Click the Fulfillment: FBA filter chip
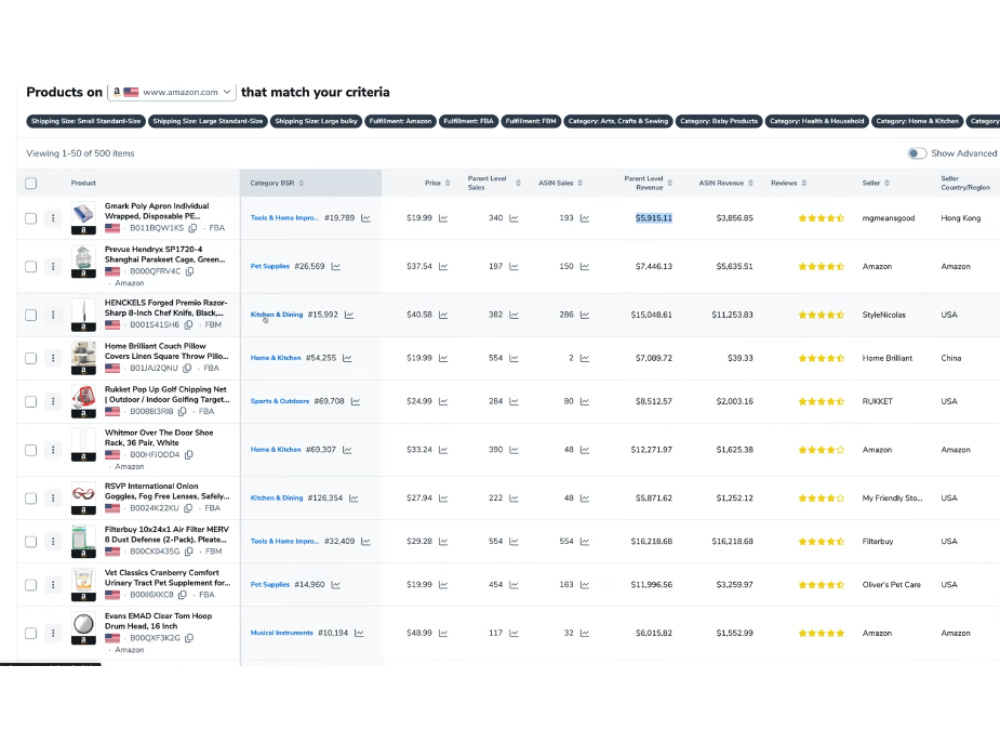Image resolution: width=1000 pixels, height=750 pixels. (469, 121)
